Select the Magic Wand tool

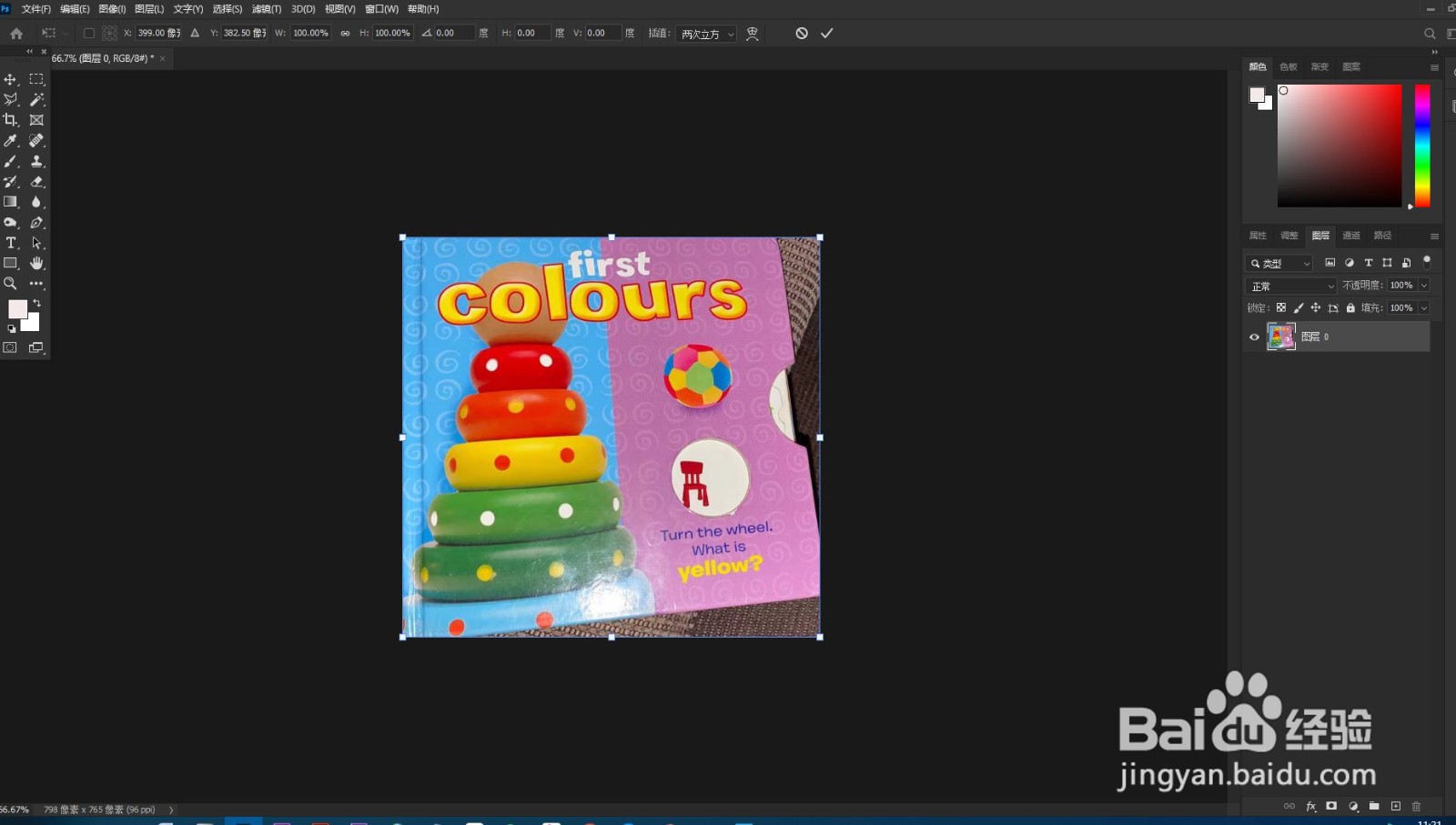[x=36, y=99]
